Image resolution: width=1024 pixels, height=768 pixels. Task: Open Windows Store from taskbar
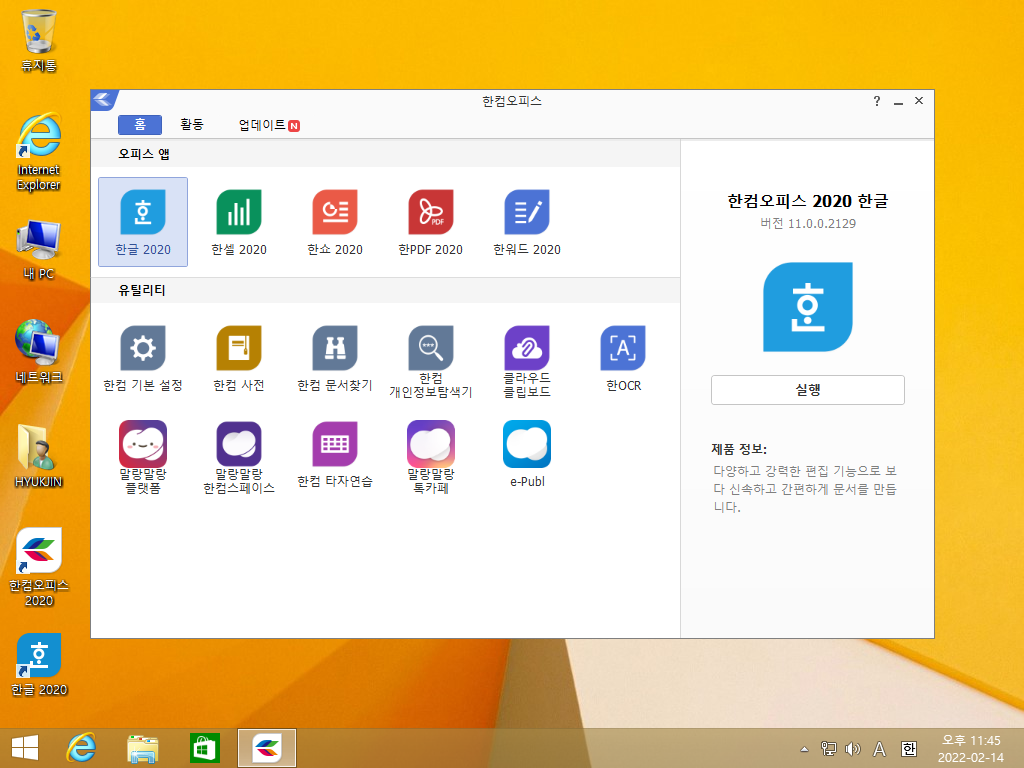[204, 748]
